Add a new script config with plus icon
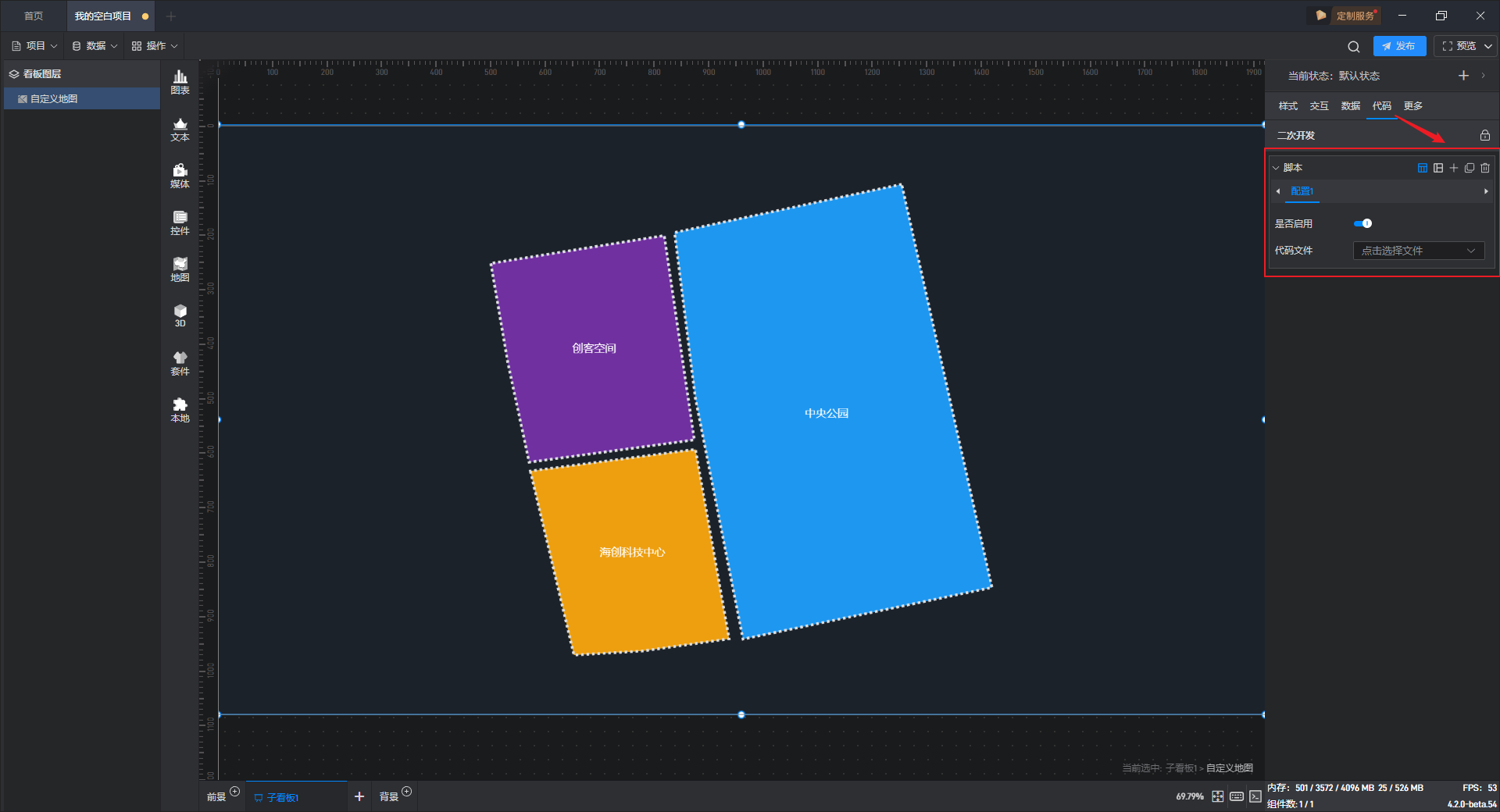The width and height of the screenshot is (1500, 812). pyautogui.click(x=1454, y=168)
